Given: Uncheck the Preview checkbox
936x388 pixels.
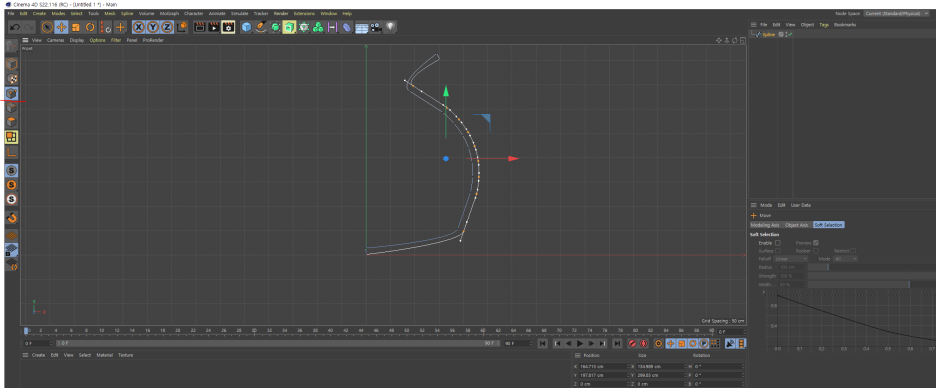Looking at the screenshot, I should [815, 243].
